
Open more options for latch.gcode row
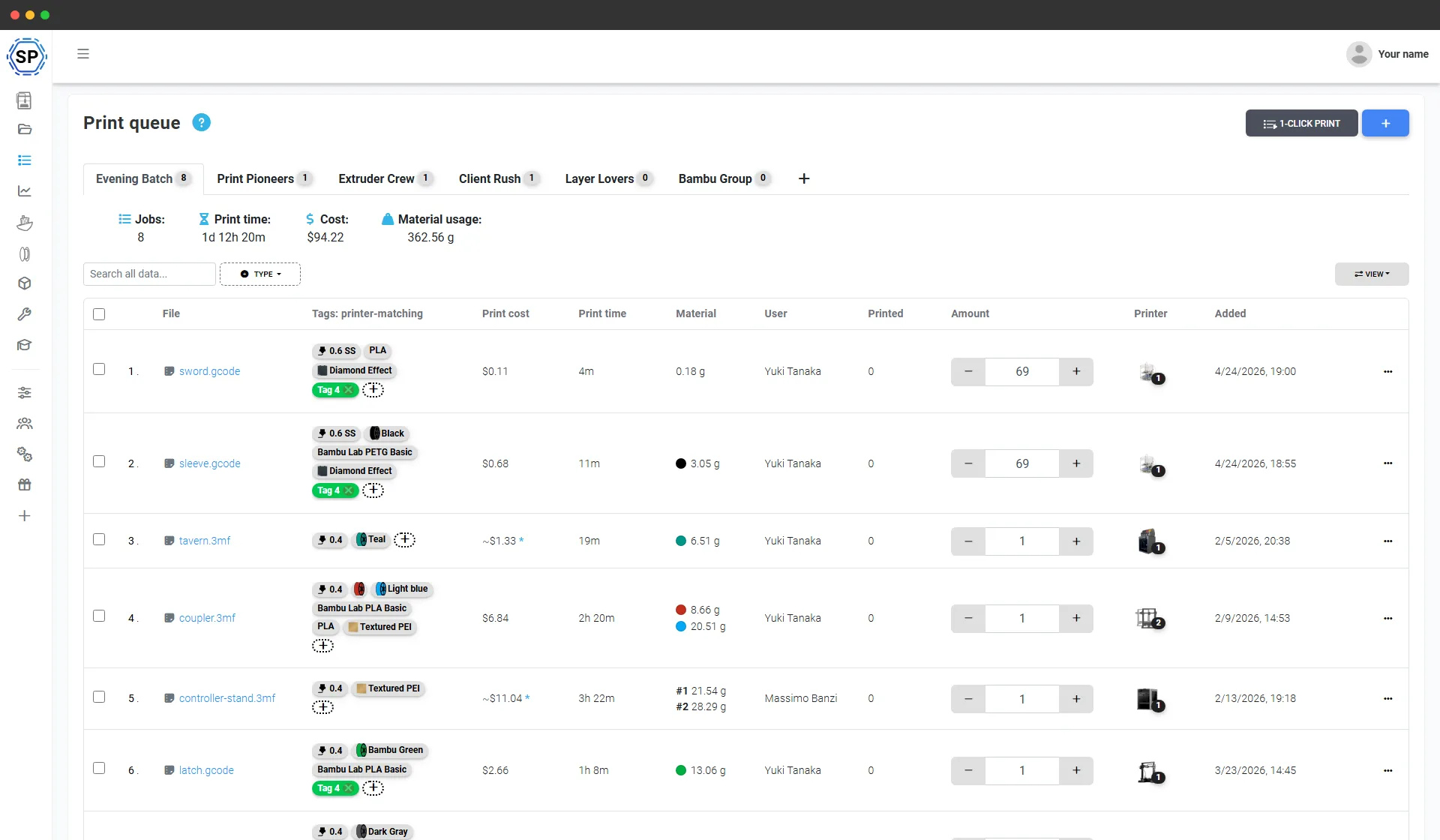click(1388, 770)
